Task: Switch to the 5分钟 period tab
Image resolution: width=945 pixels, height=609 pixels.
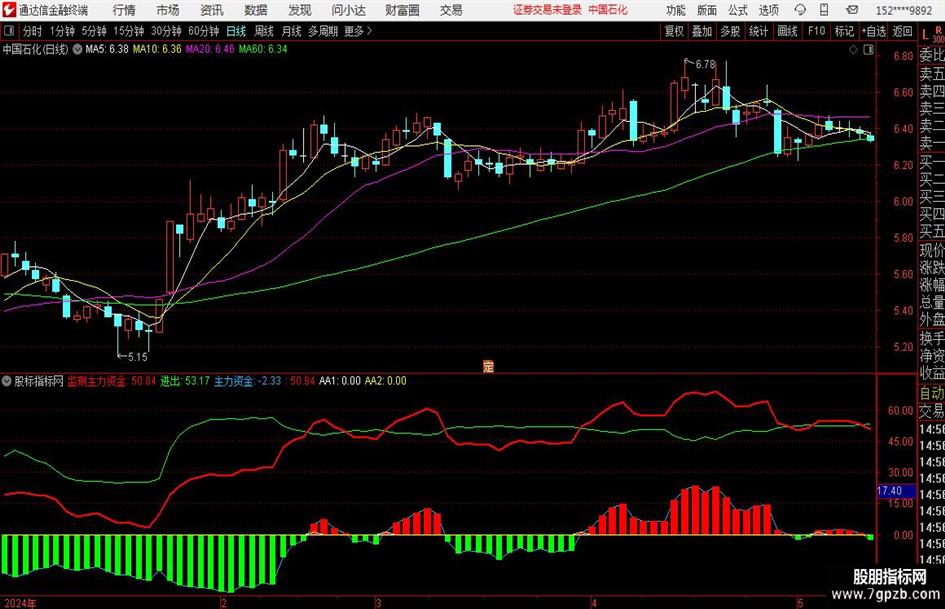Action: point(93,31)
